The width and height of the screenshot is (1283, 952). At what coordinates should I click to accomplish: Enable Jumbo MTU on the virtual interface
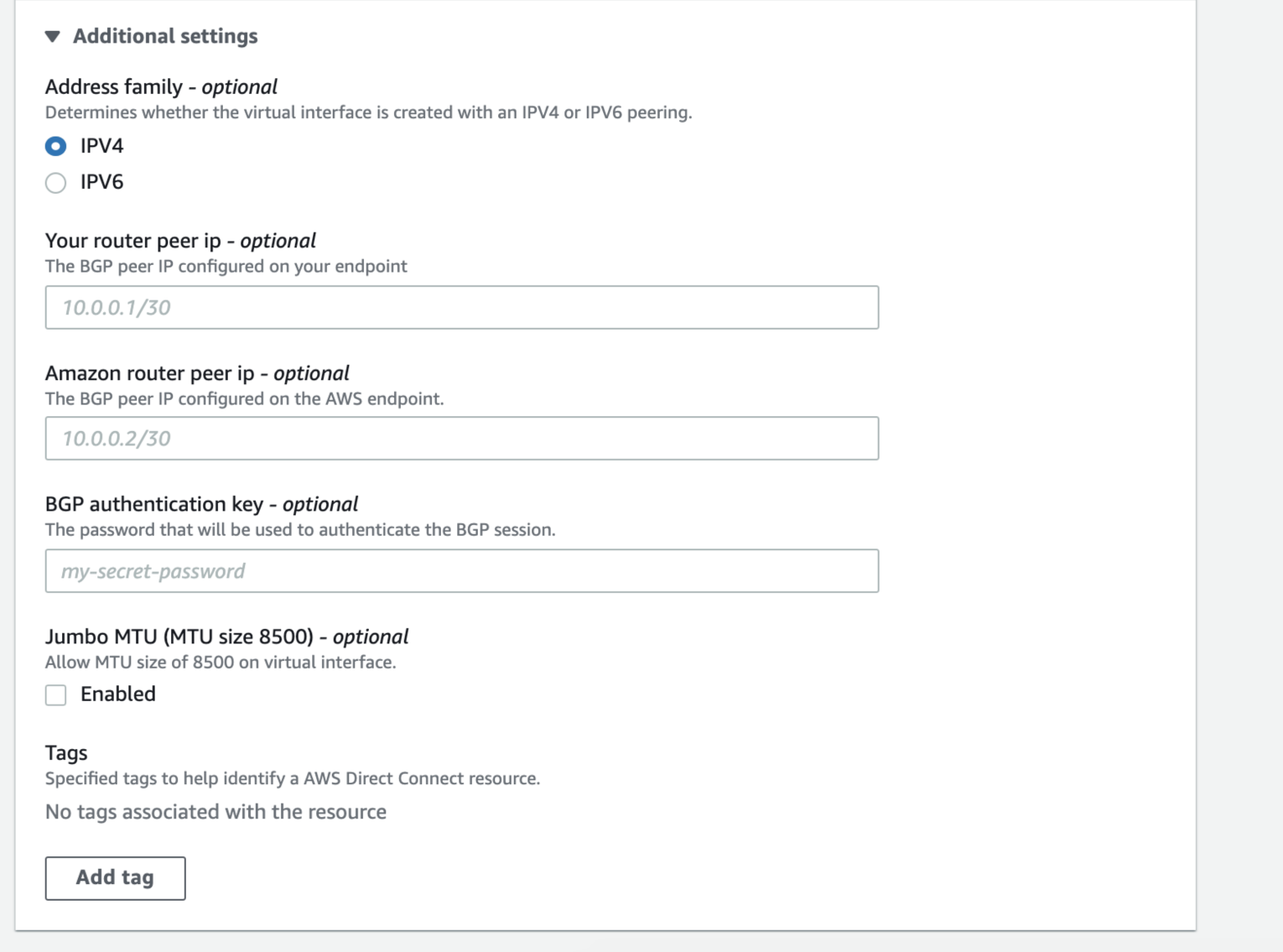point(55,694)
